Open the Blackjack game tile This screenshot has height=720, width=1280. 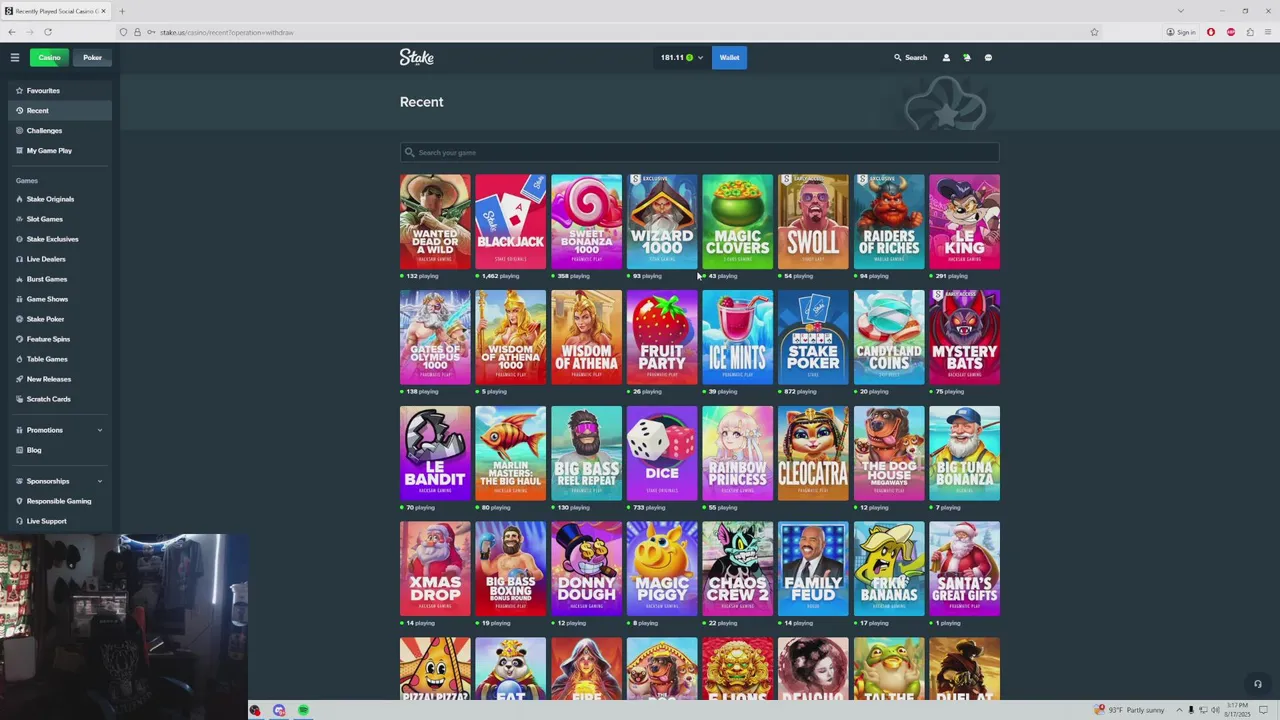point(510,222)
